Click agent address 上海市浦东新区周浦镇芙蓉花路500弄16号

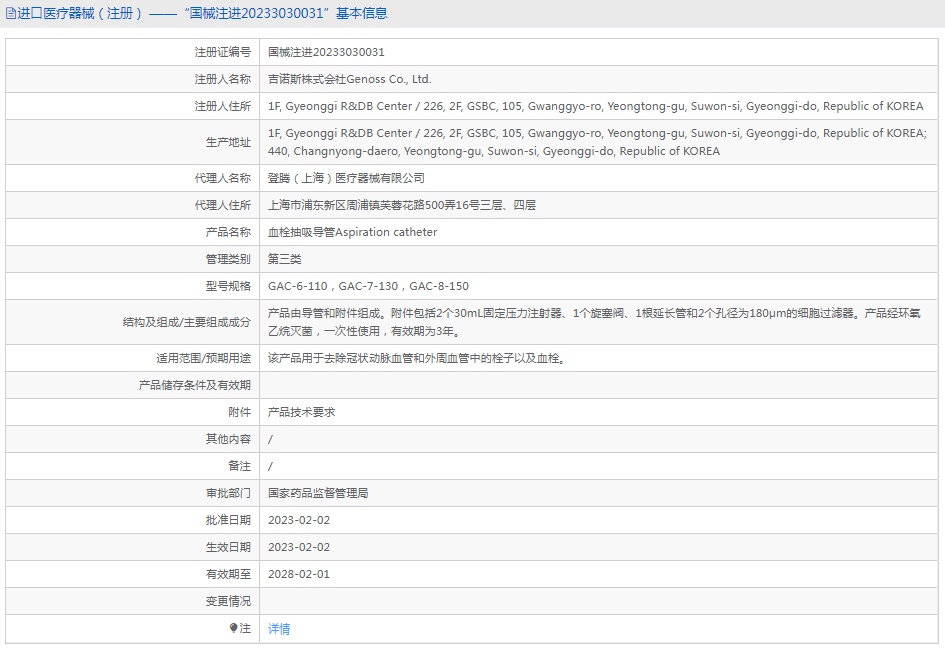click(x=402, y=206)
